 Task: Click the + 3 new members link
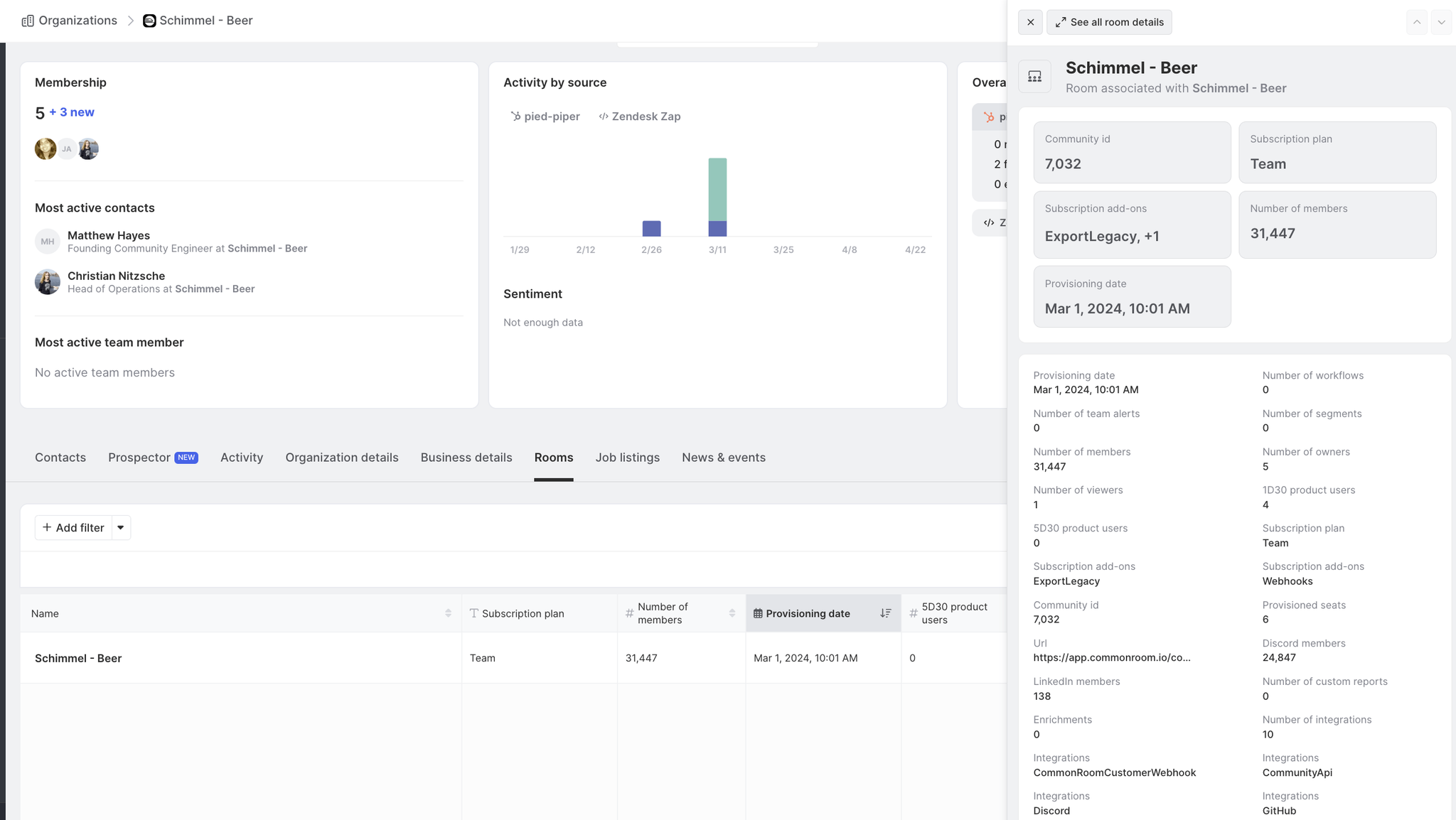(x=72, y=112)
